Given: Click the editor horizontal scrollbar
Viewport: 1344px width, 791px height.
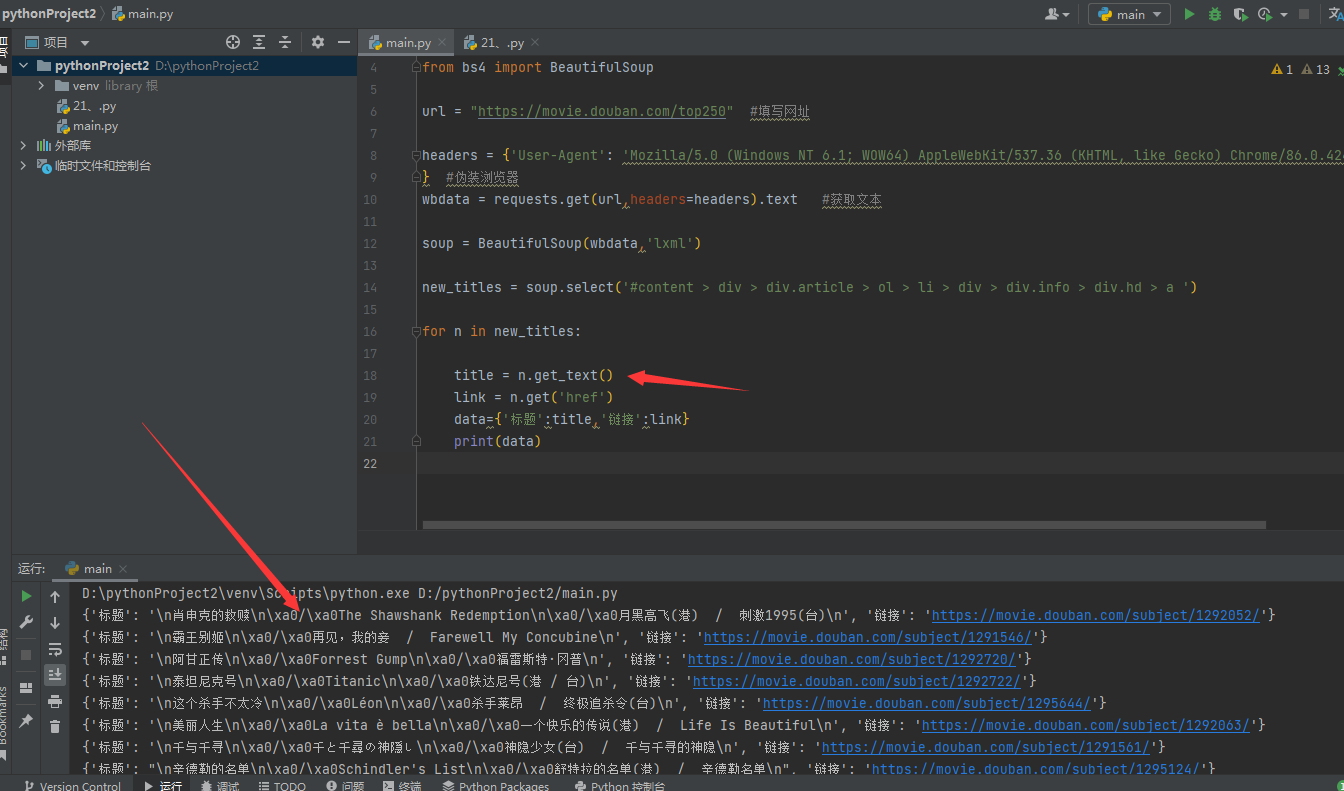Looking at the screenshot, I should [843, 525].
